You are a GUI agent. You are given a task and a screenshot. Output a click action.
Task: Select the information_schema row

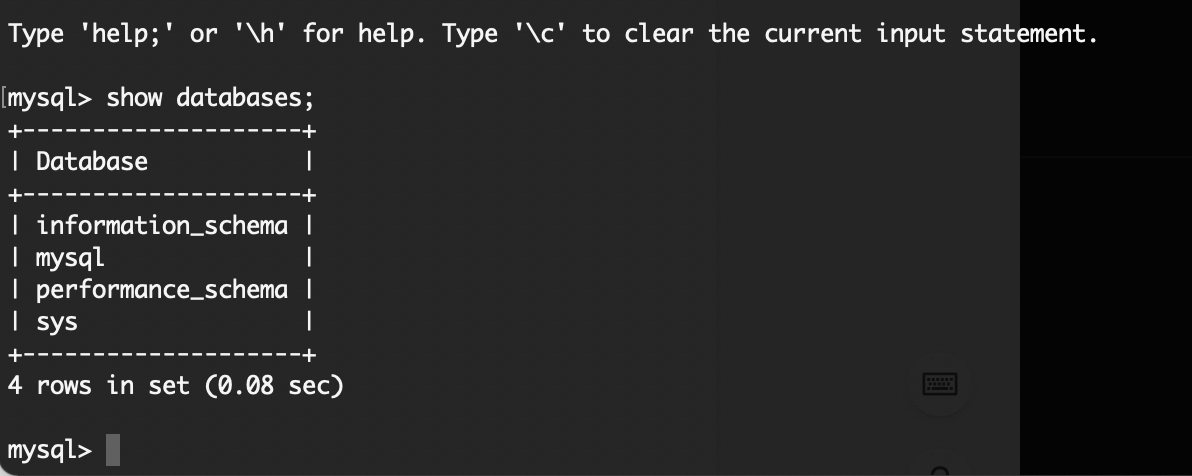pyautogui.click(x=162, y=226)
